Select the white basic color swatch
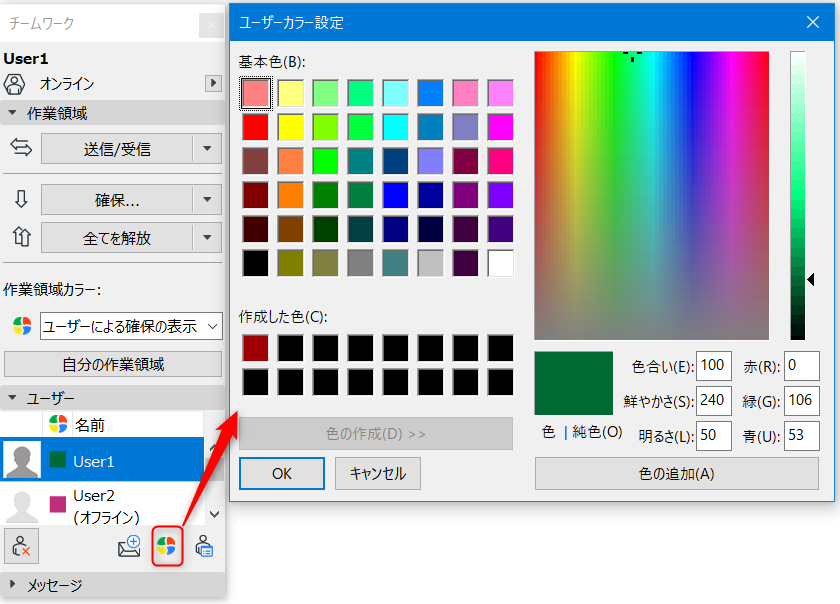This screenshot has height=604, width=840. [501, 263]
